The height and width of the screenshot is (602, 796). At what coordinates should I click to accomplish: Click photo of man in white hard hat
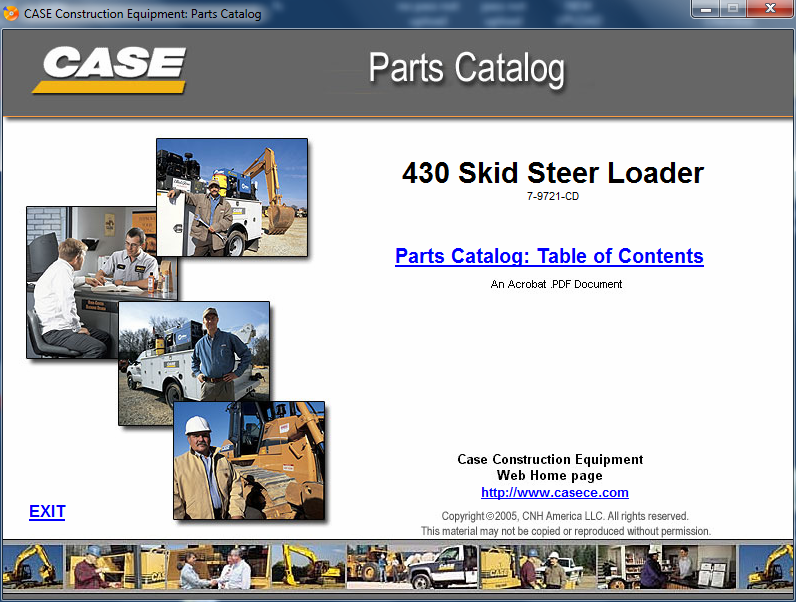tap(249, 460)
